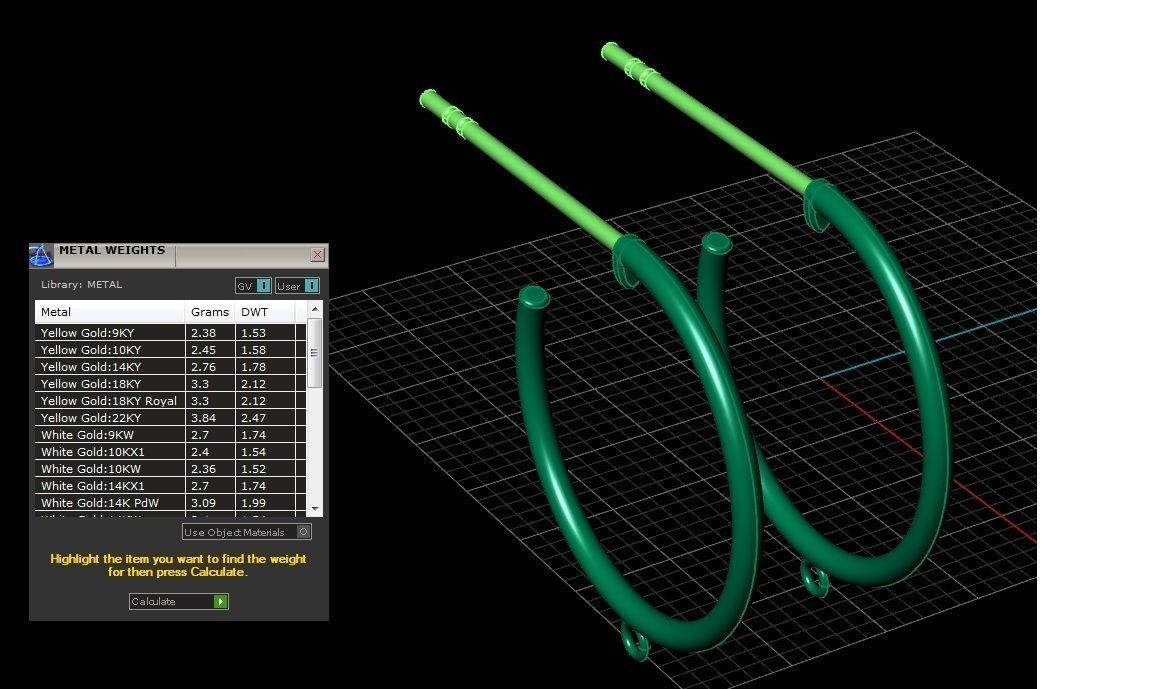1153x689 pixels.
Task: Select the Yellow Gold:10KY row
Action: point(170,349)
